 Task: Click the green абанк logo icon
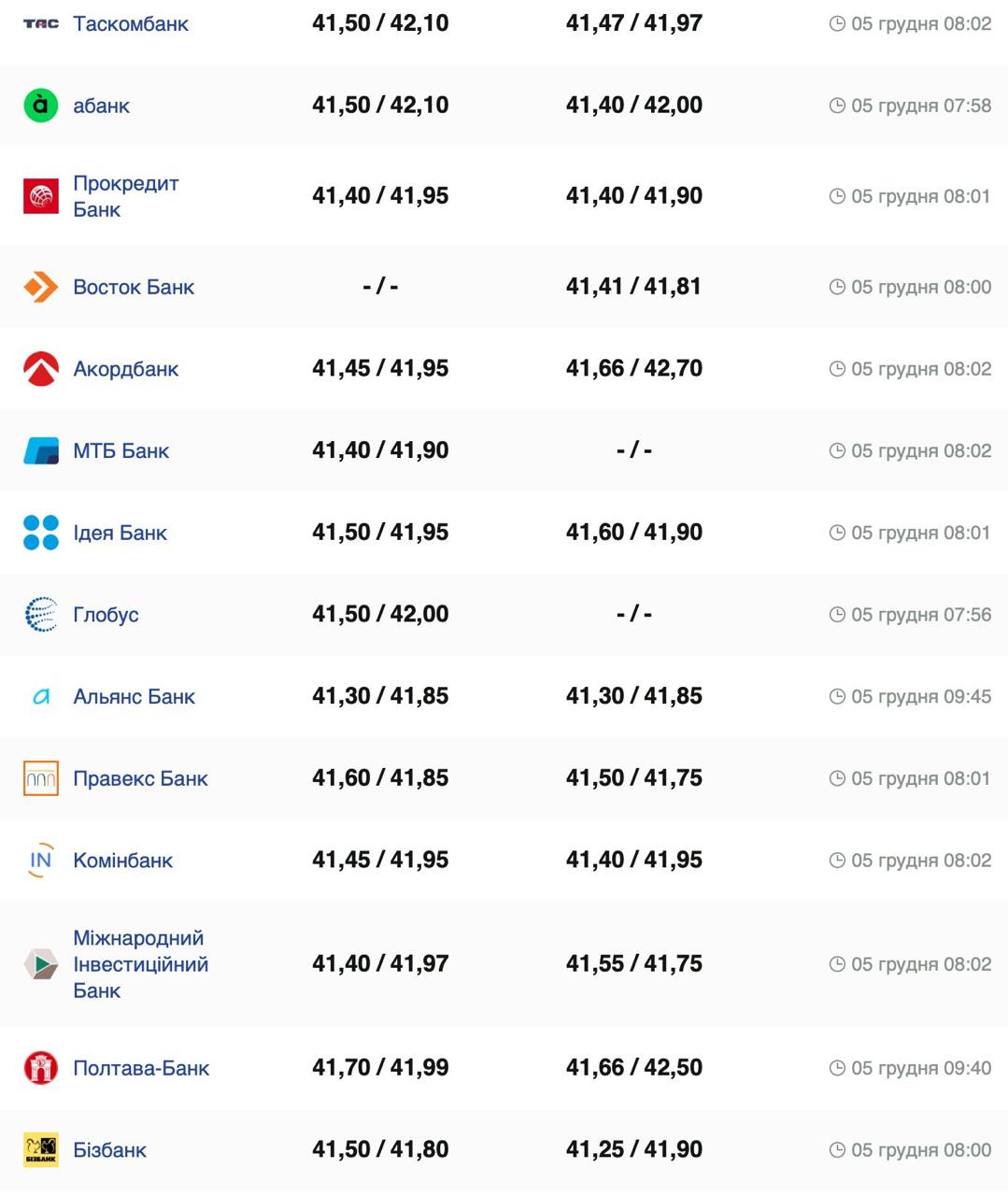pos(40,106)
